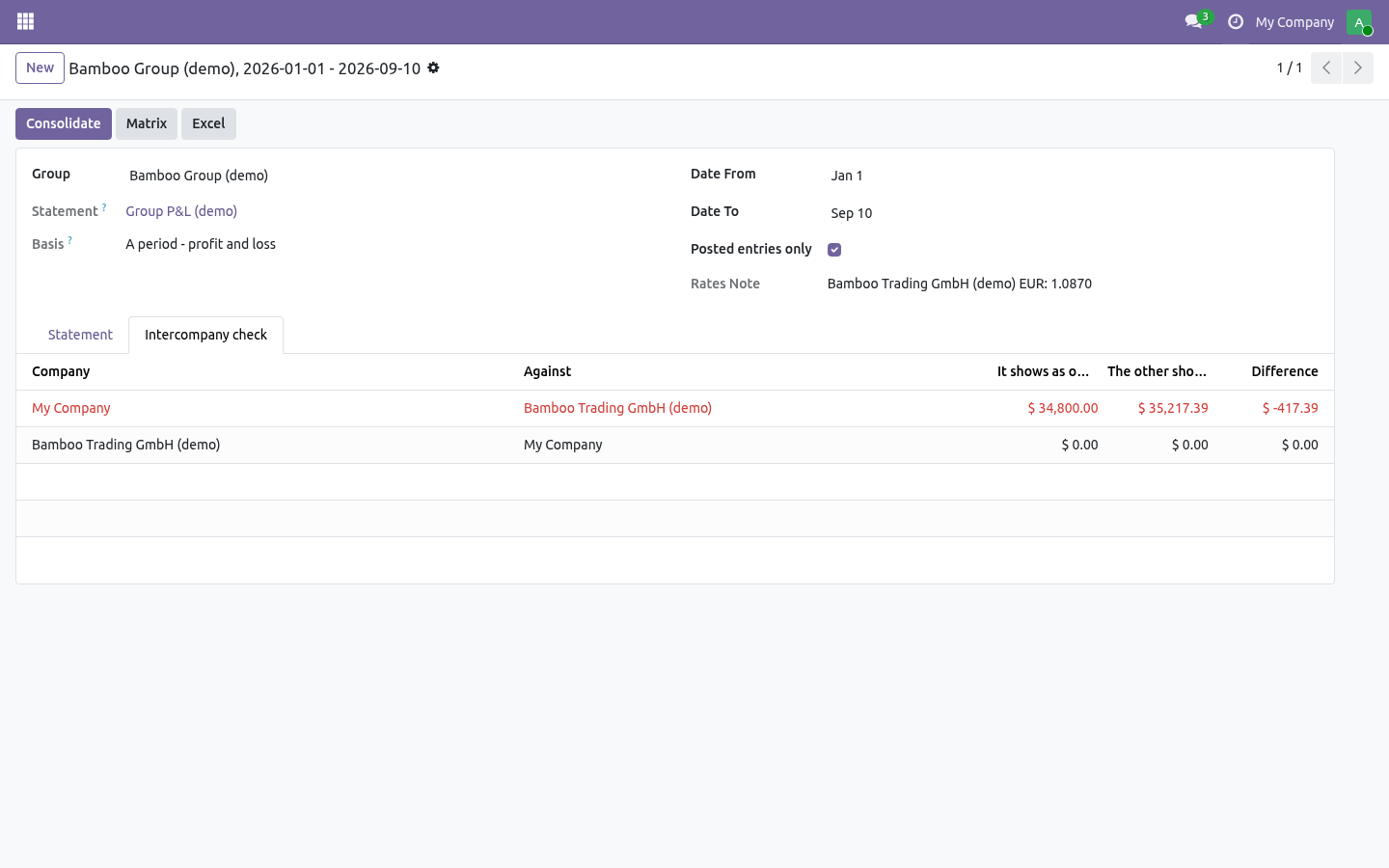
Task: Open the record actions gear menu
Action: [433, 68]
